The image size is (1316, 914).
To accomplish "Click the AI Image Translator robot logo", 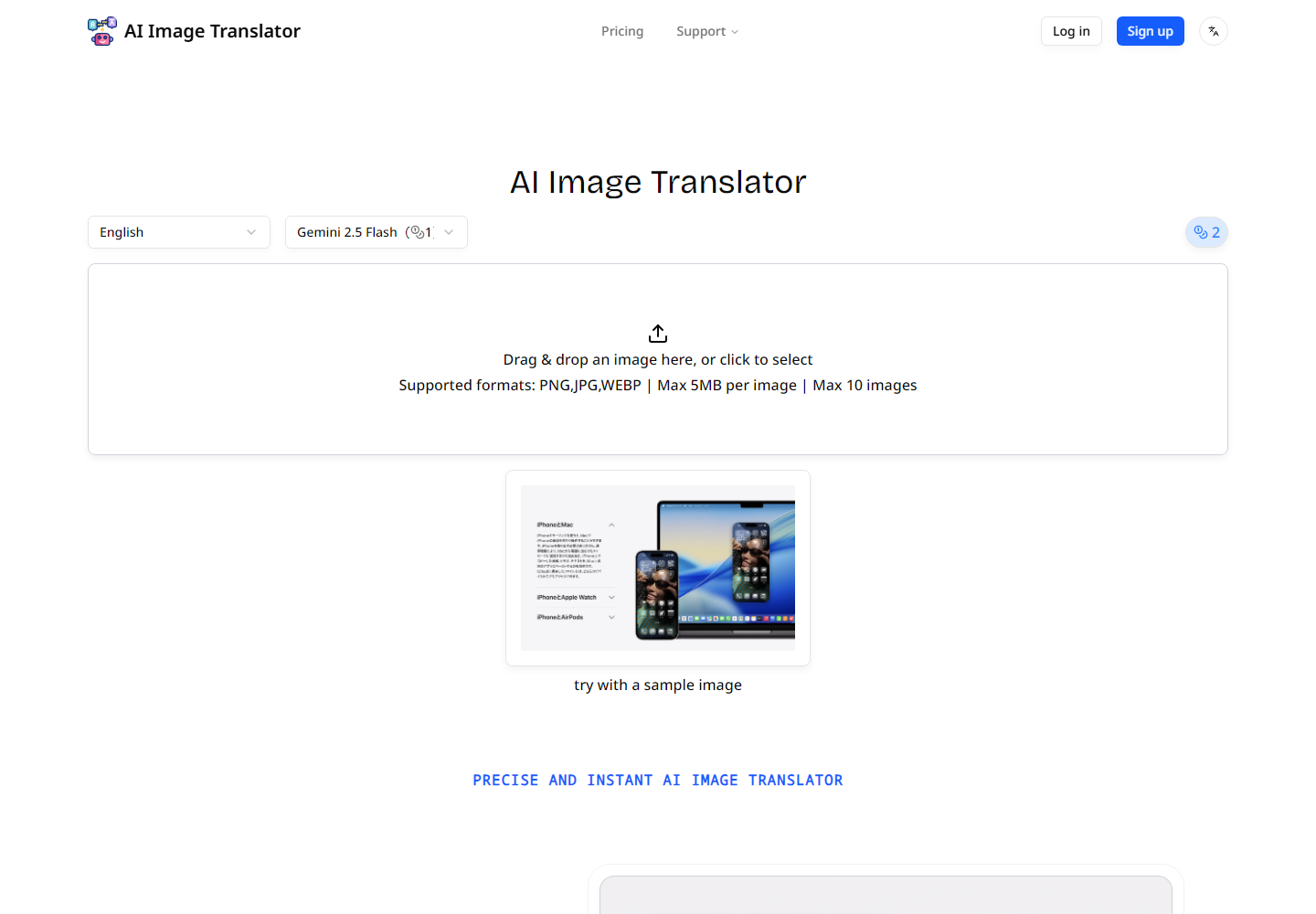I will pyautogui.click(x=102, y=31).
